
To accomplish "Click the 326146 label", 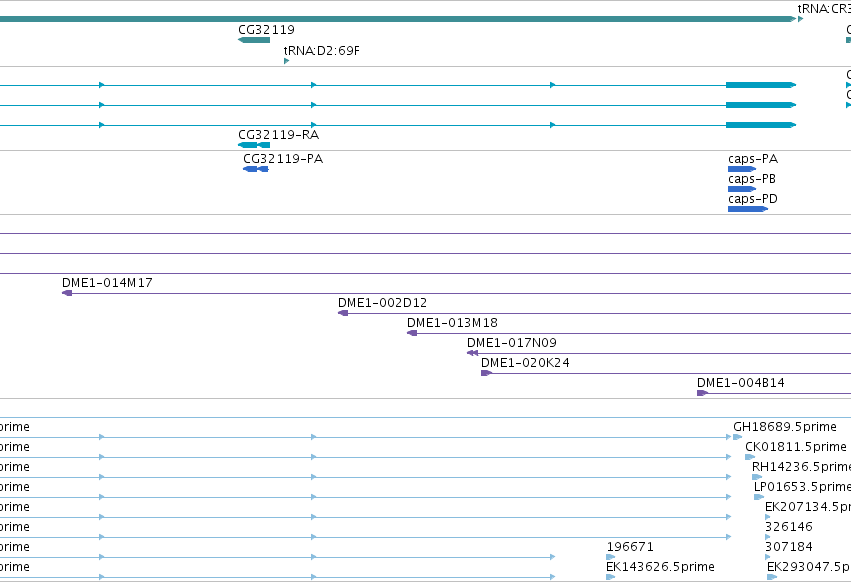I will pos(789,527).
